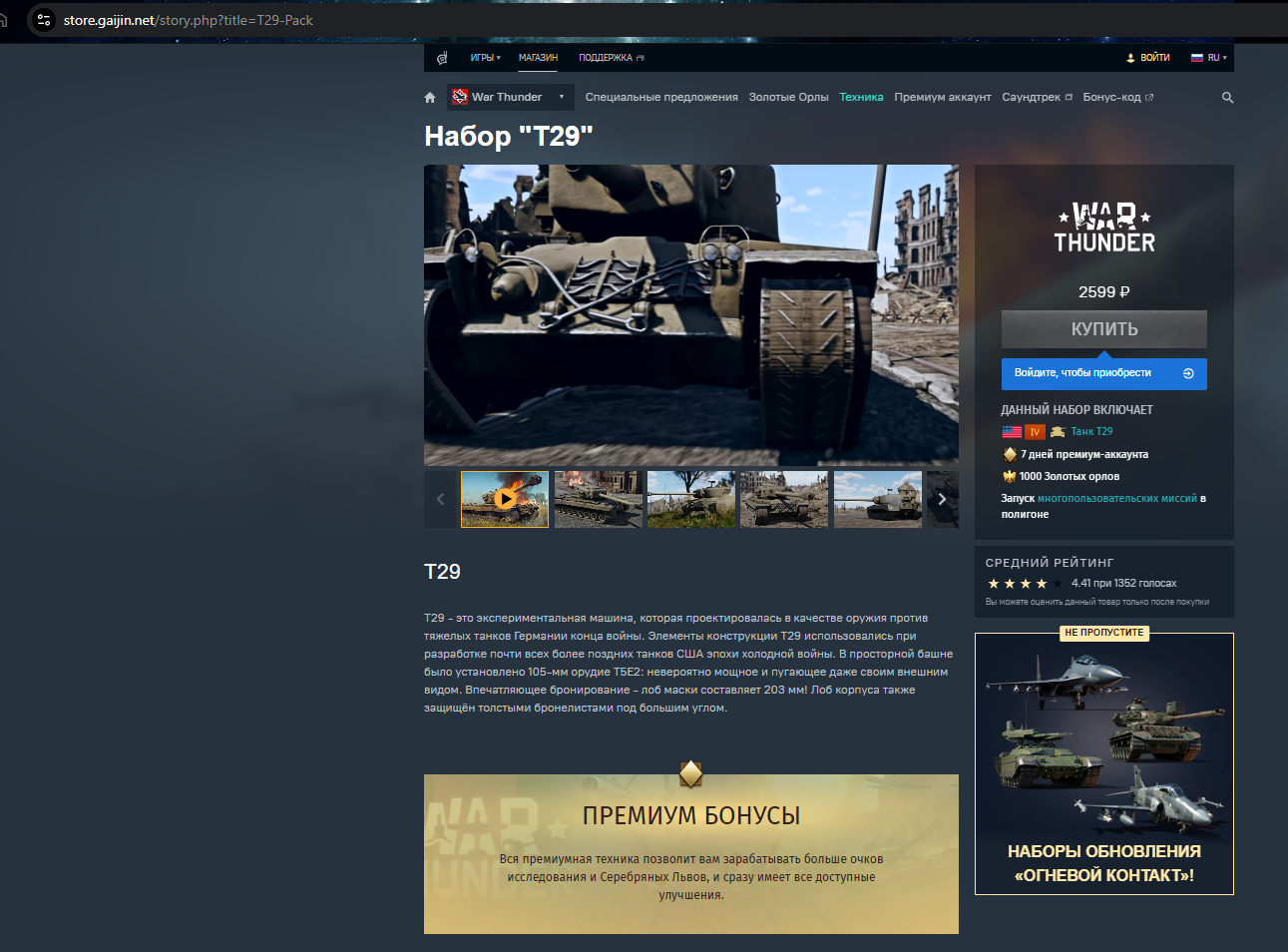1288x952 pixels.
Task: Click the КУПИТЬ buy button
Action: tap(1104, 329)
